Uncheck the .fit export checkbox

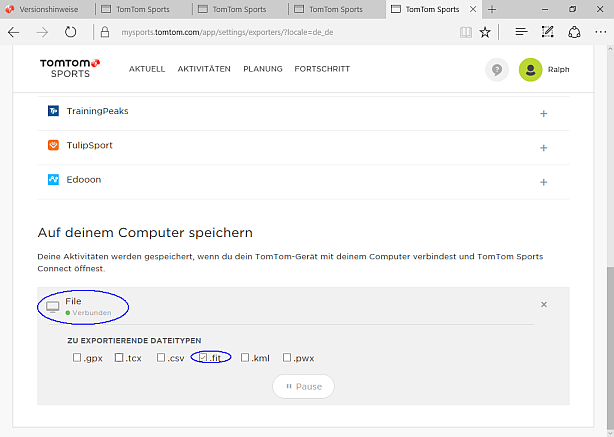point(203,357)
